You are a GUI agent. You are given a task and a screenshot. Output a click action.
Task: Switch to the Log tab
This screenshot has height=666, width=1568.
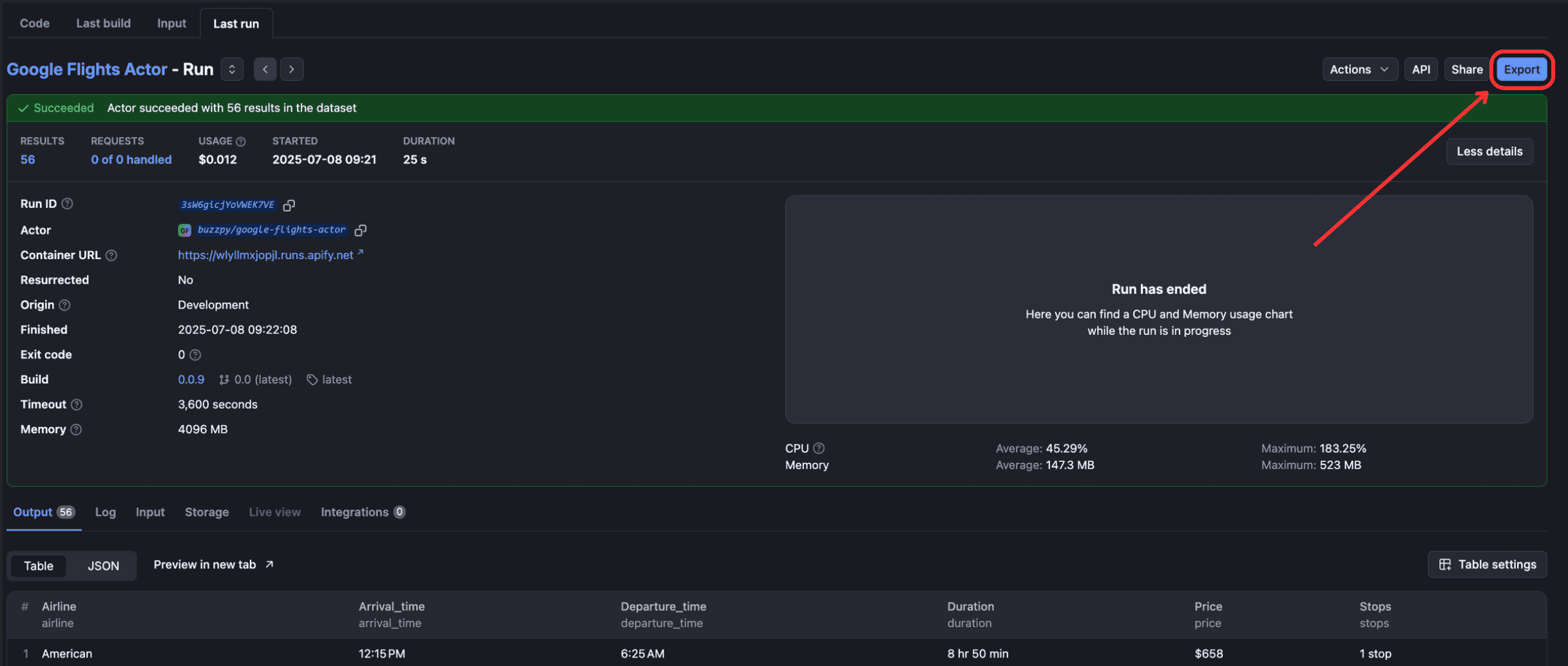[x=106, y=512]
